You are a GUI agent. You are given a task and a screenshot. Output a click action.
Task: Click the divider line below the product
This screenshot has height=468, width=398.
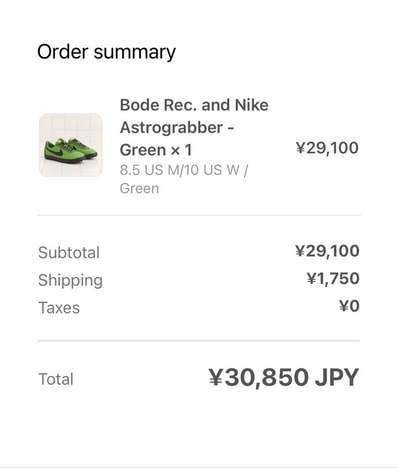click(x=199, y=215)
